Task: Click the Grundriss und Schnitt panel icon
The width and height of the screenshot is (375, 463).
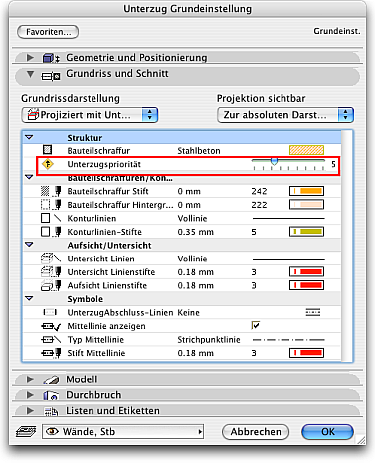Action: click(x=51, y=77)
